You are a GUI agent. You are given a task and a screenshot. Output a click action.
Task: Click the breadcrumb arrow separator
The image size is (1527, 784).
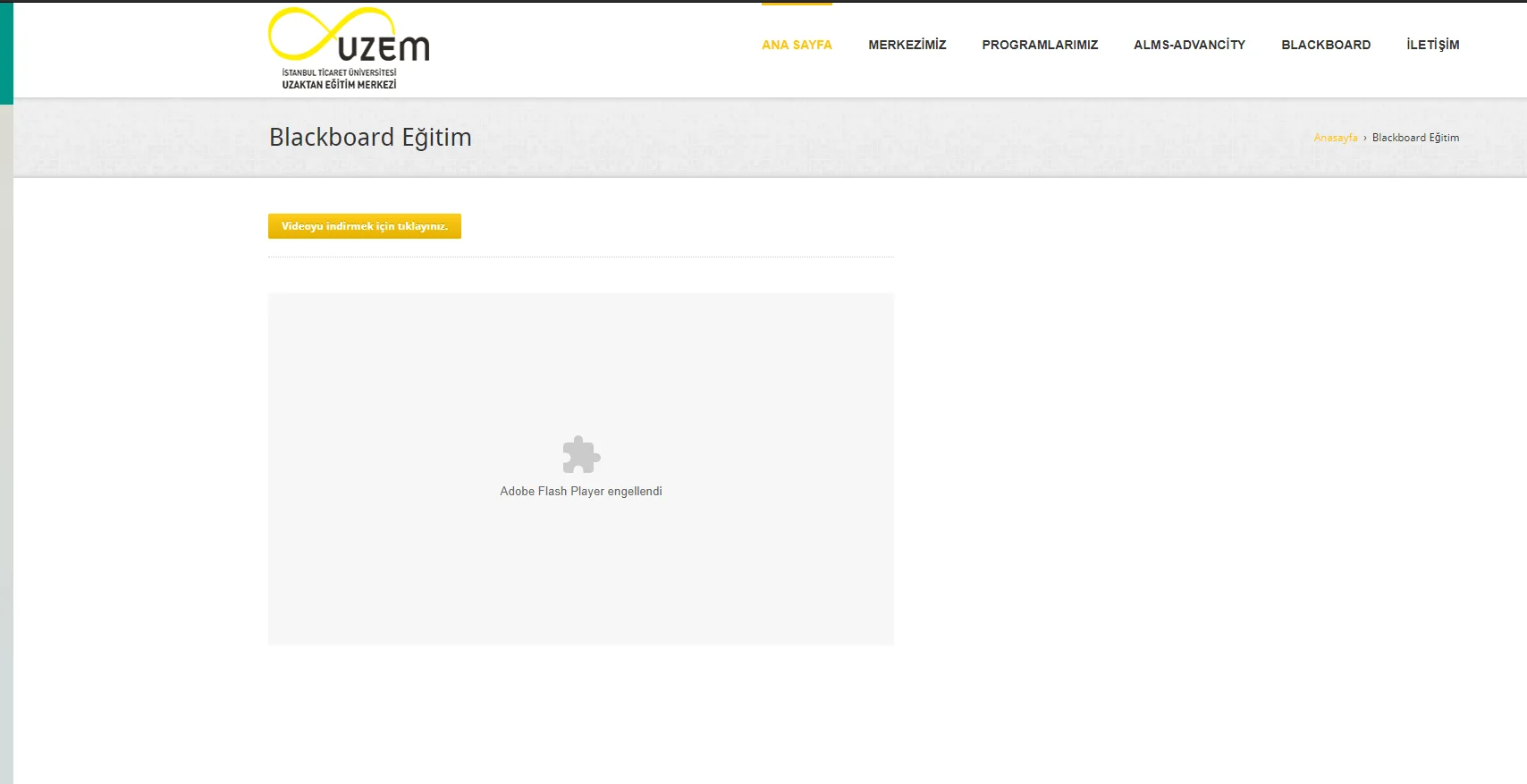[1364, 138]
